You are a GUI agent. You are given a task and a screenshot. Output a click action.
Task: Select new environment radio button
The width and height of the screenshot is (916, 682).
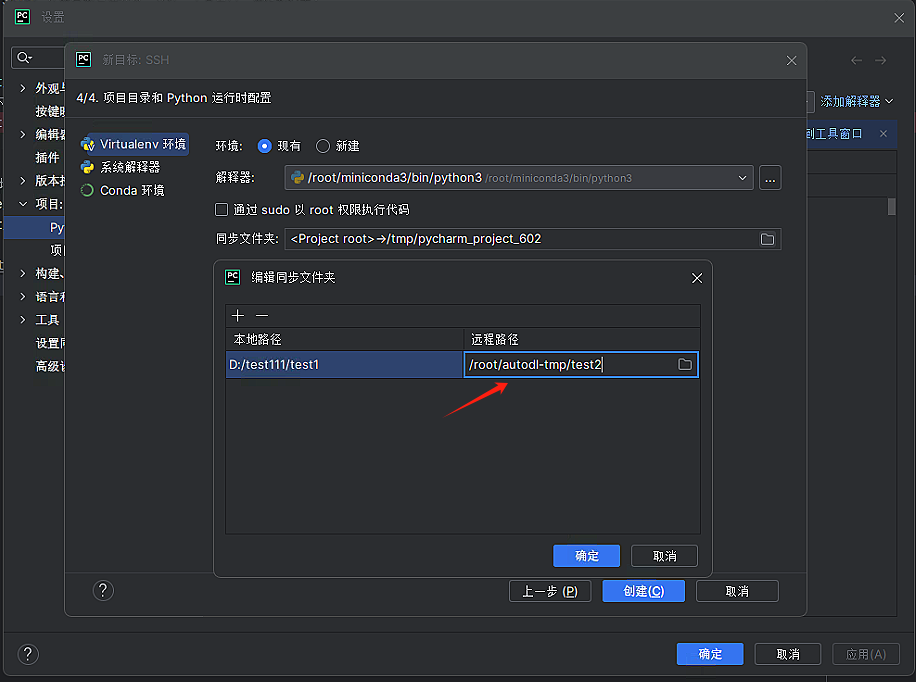[x=322, y=146]
